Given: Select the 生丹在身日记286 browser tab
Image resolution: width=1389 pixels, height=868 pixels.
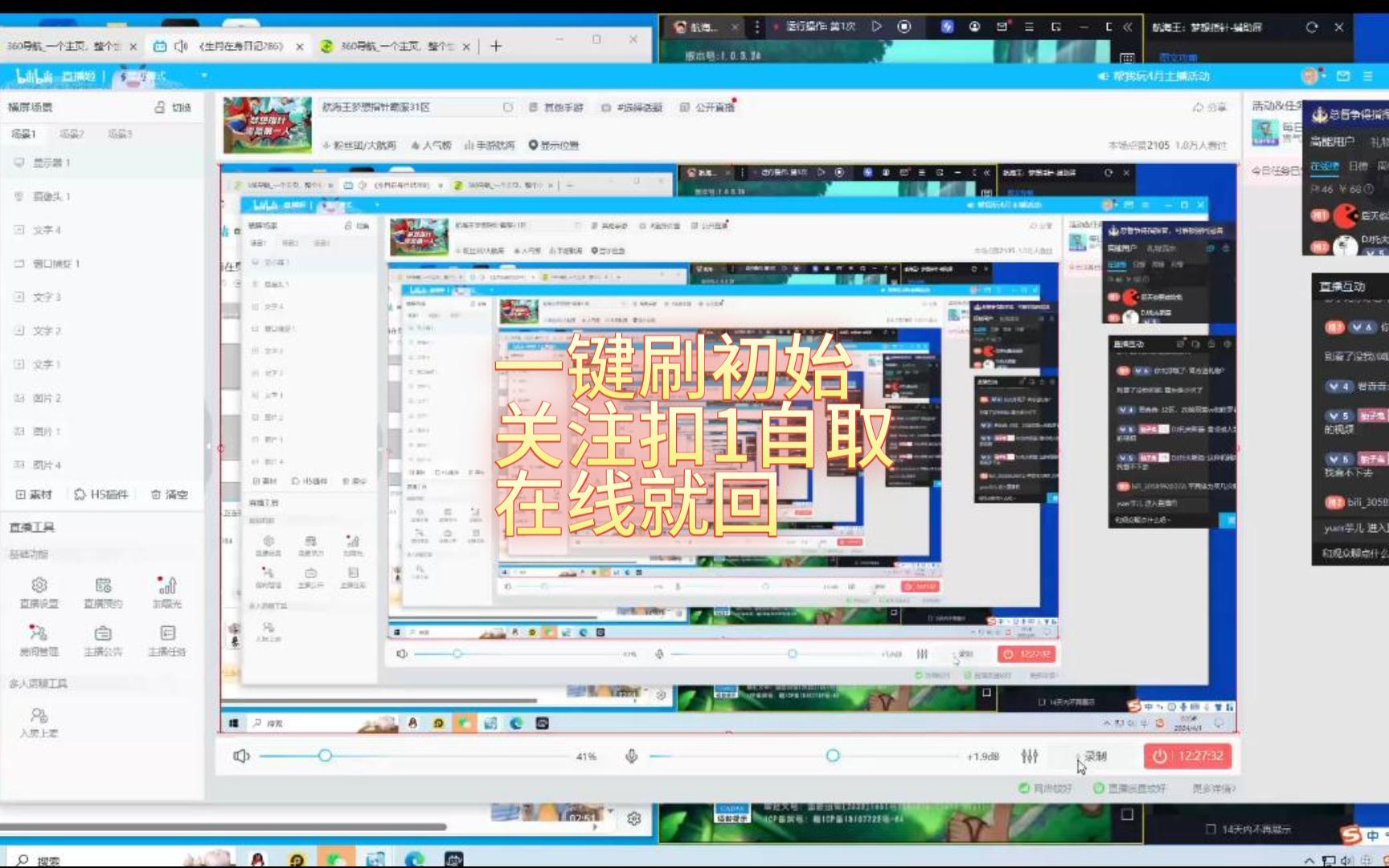Looking at the screenshot, I should 229,47.
